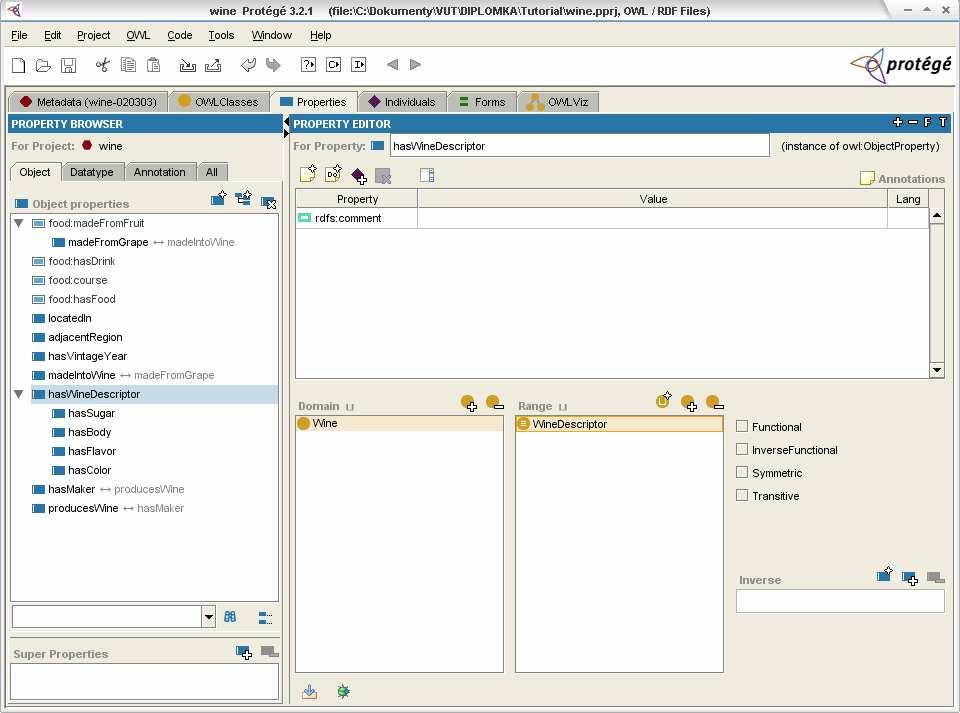Add super property plus icon
This screenshot has height=713, width=960.
coord(244,652)
